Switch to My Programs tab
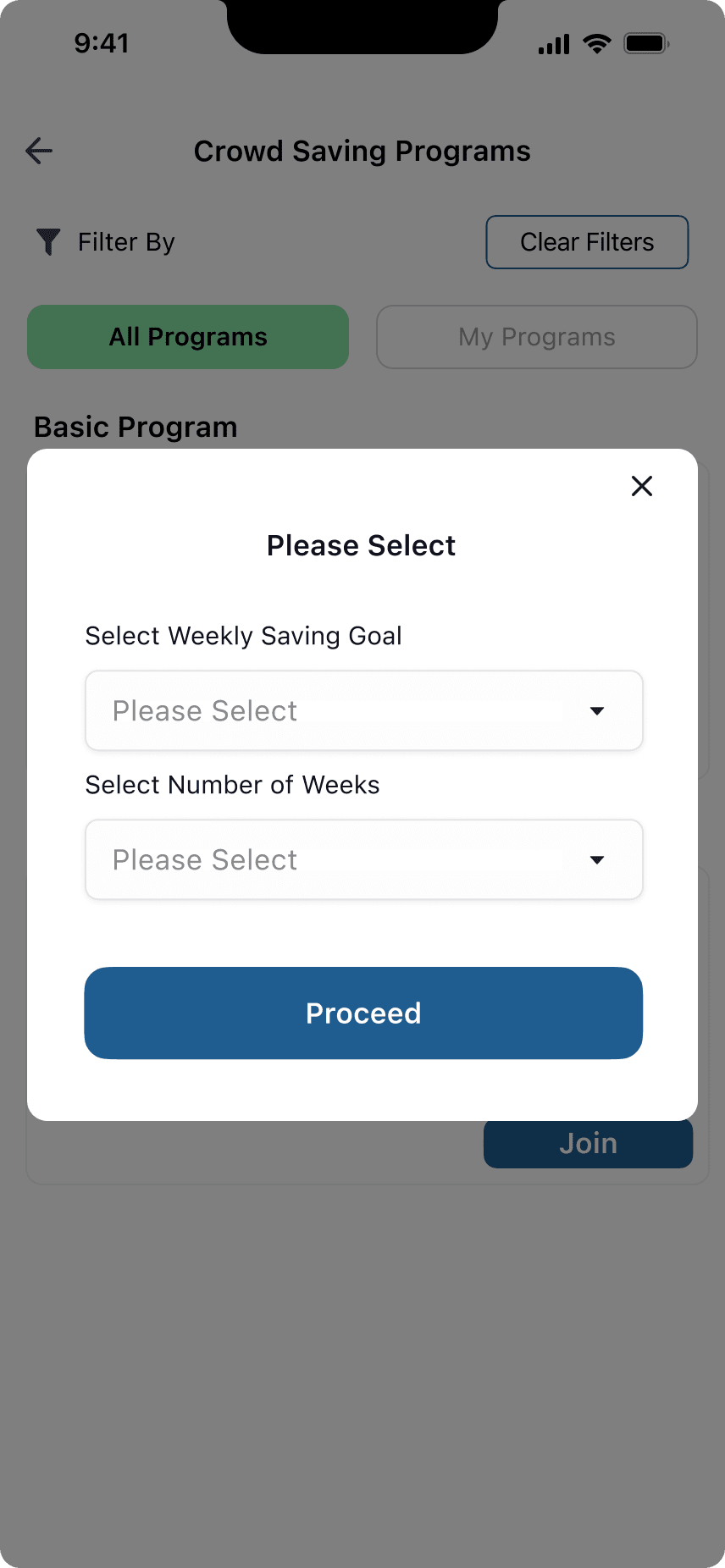This screenshot has width=725, height=1568. pos(537,337)
